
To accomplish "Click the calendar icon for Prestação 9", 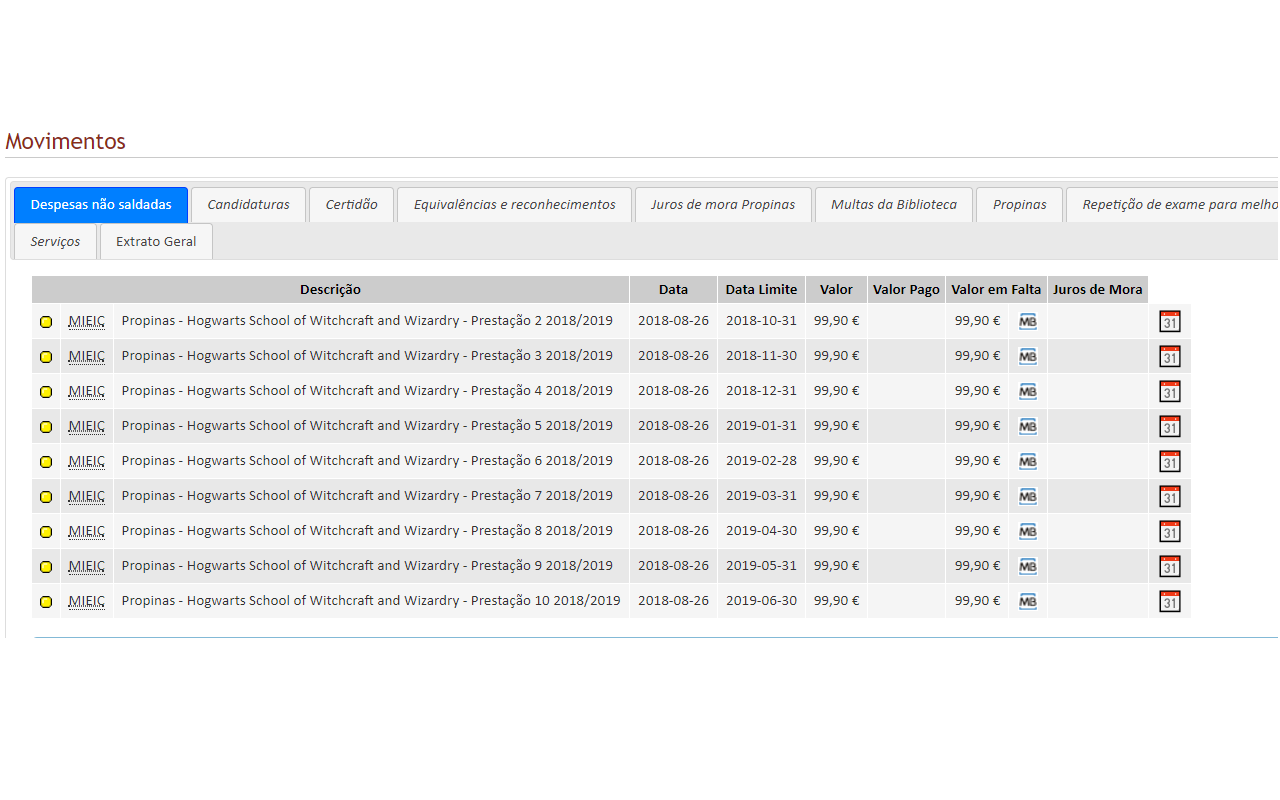I will pos(1170,566).
